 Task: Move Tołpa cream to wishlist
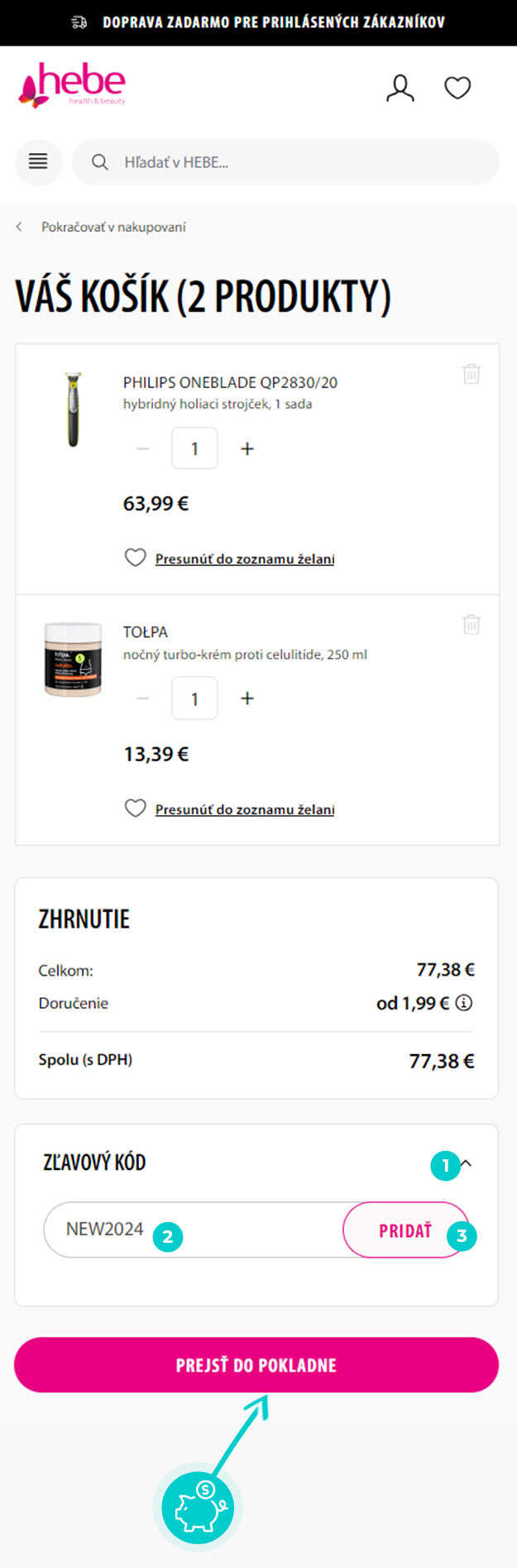[244, 809]
